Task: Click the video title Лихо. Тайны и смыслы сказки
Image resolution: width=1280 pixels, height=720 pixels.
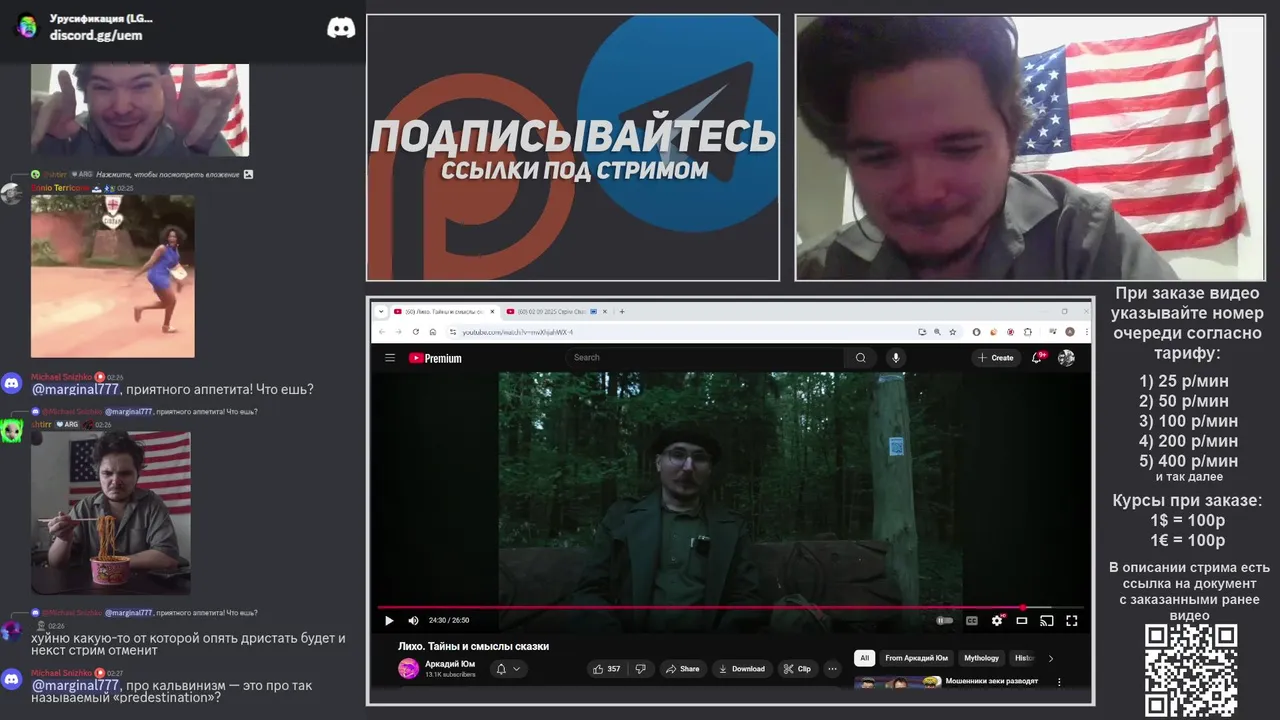Action: pos(473,646)
